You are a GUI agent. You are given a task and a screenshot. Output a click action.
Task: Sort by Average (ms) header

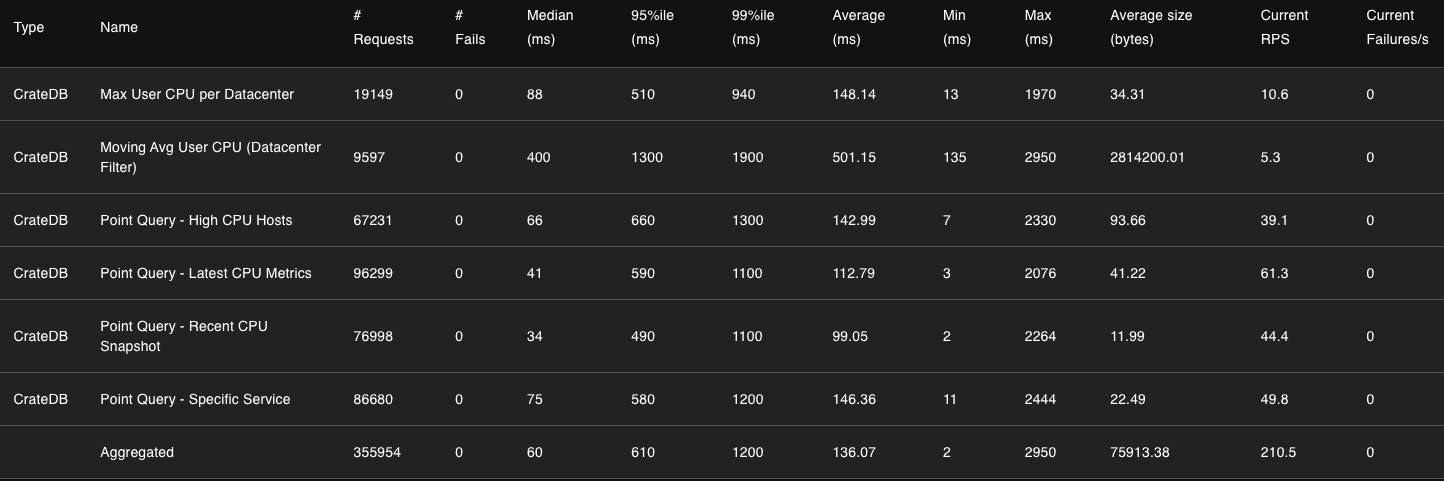tap(858, 28)
